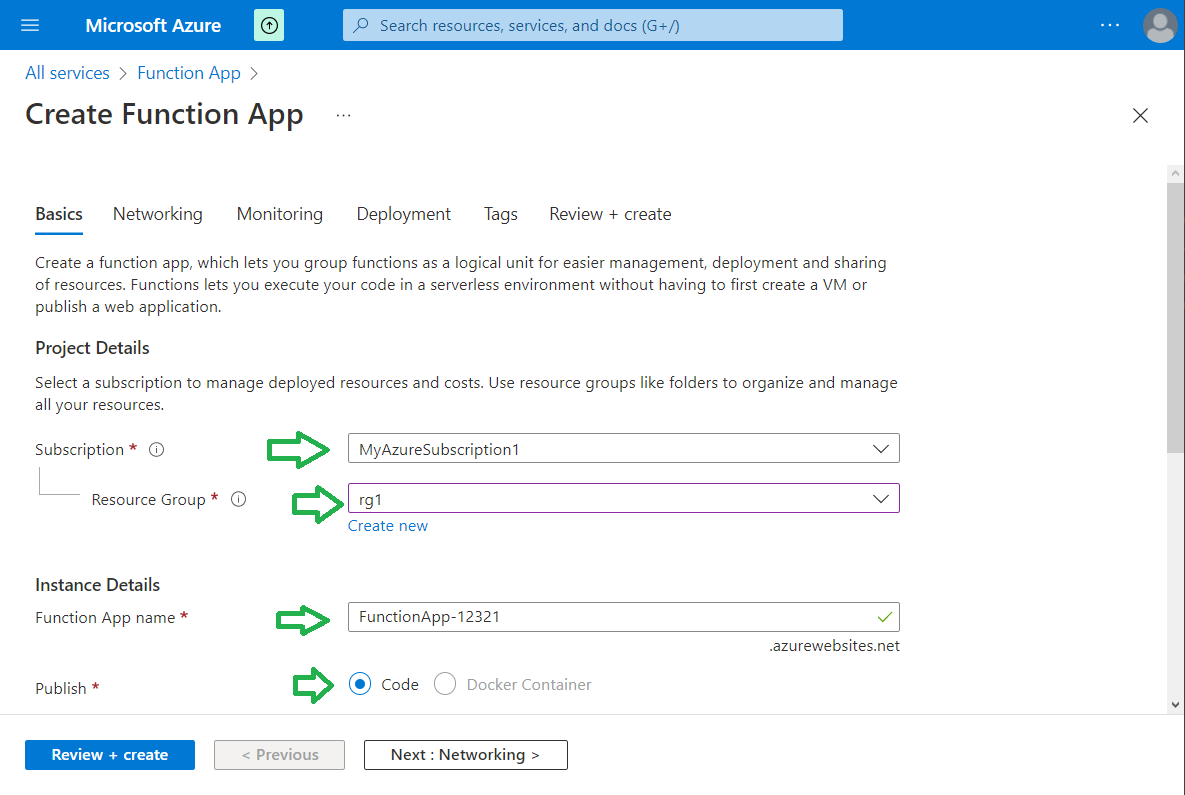Click the Function App name label

[105, 617]
